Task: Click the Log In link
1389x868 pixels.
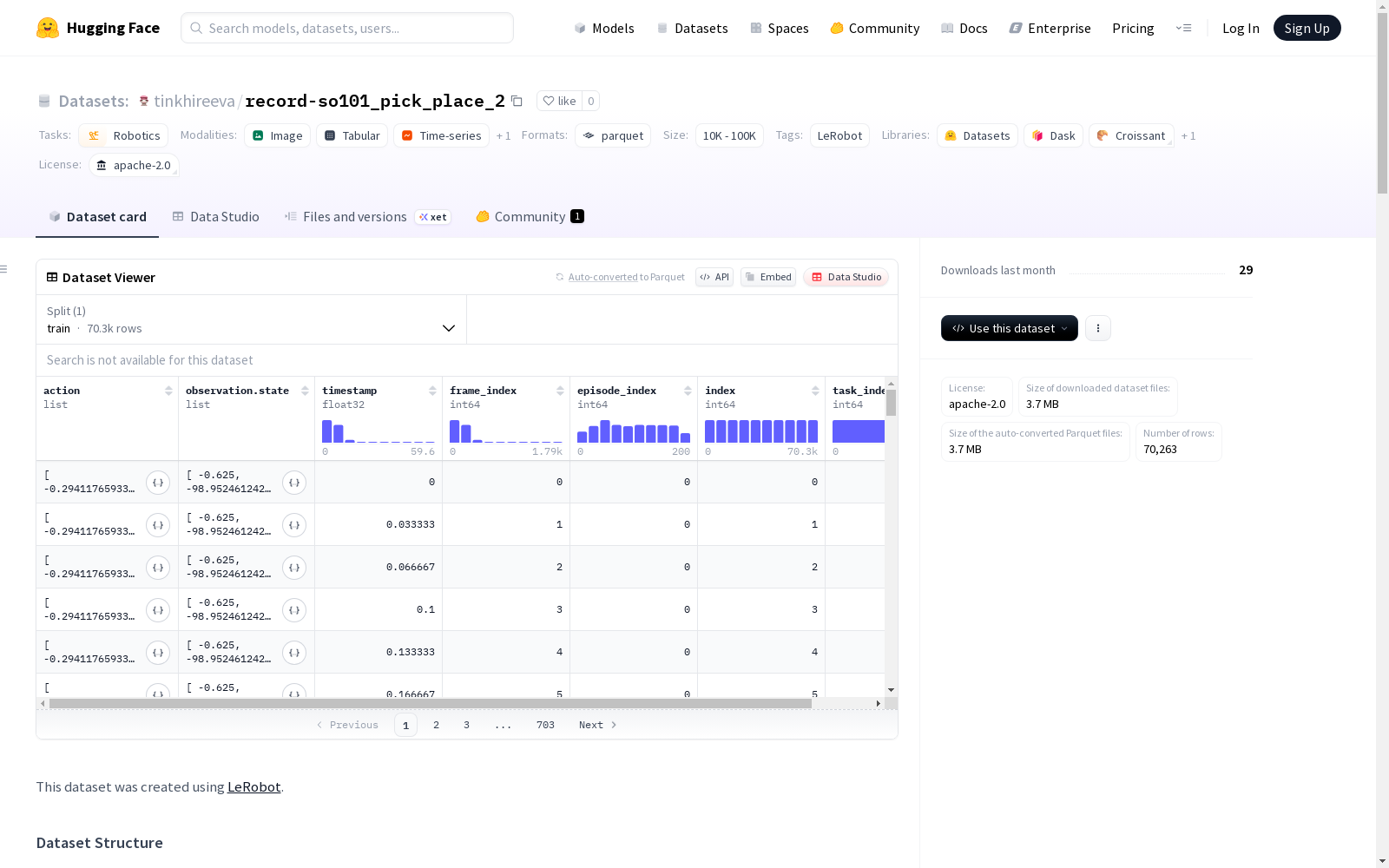Action: [1241, 28]
